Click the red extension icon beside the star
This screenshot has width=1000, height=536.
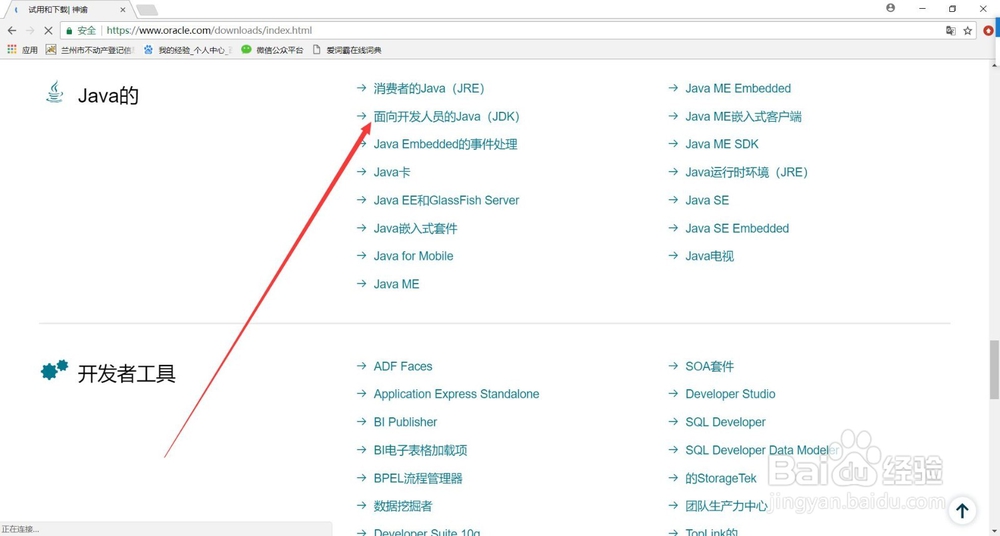point(989,30)
